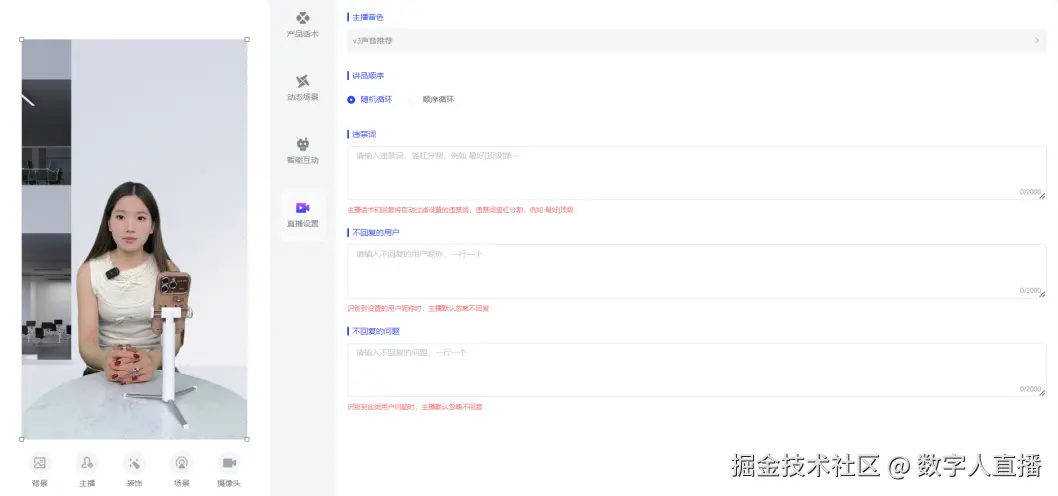This screenshot has height=496, width=1058.
Task: Open the 动态场景 pinwheel section
Action: pos(302,88)
